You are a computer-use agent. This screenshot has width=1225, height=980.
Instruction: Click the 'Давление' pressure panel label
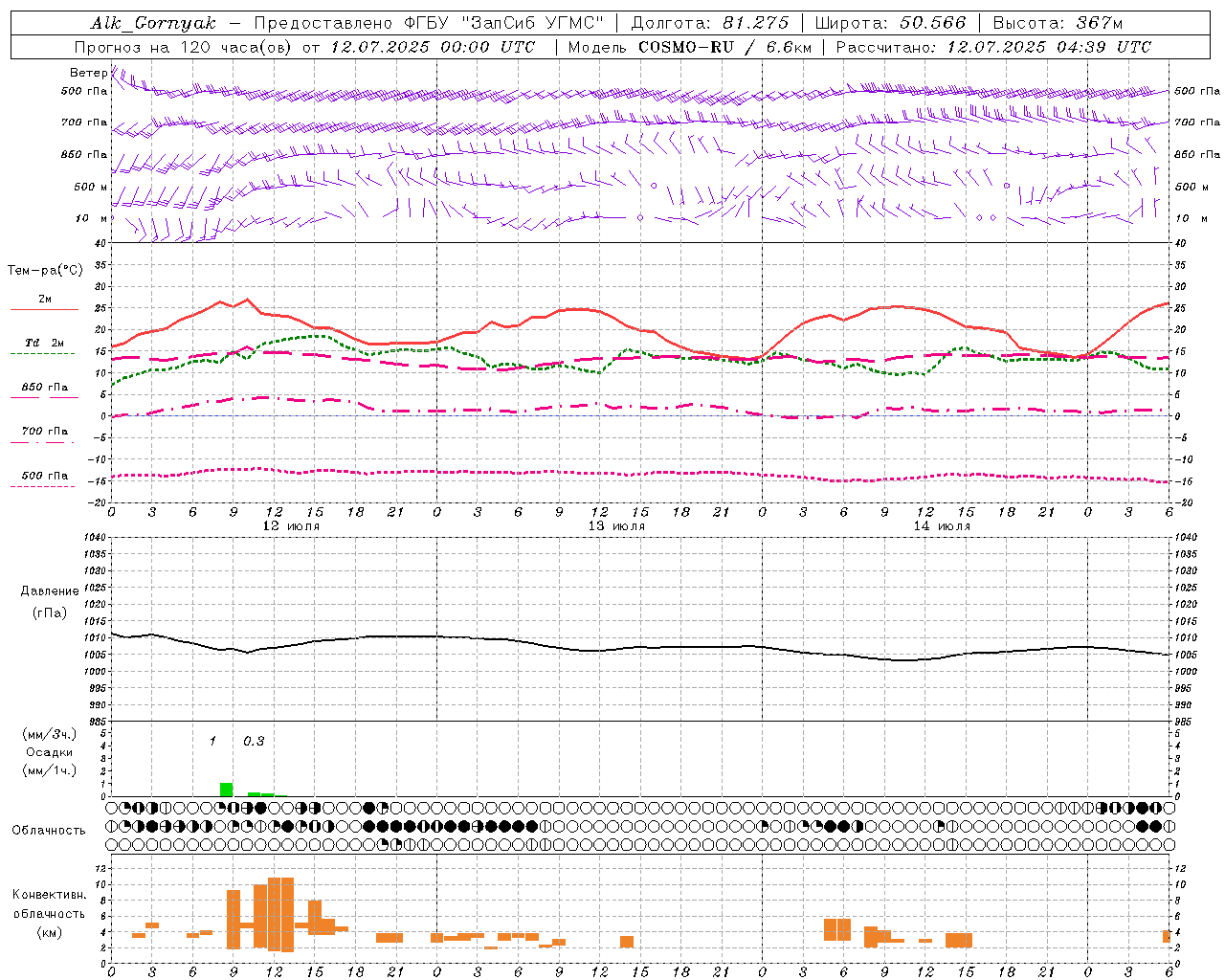[50, 591]
